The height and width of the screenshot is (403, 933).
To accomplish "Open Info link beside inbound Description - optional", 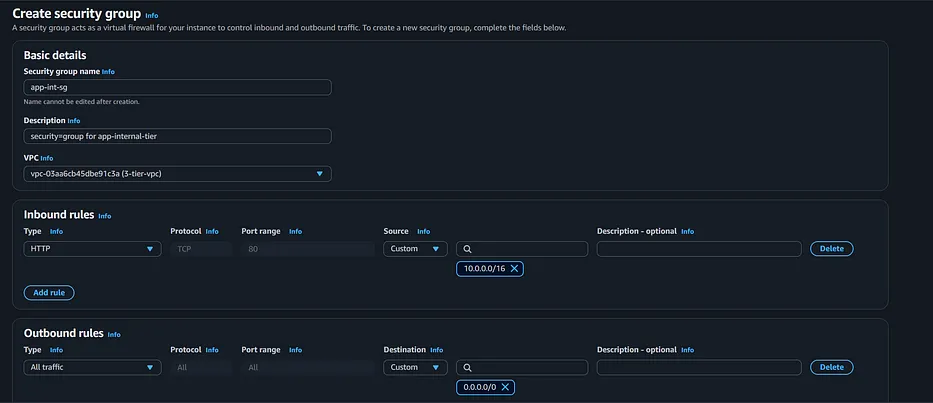I will click(687, 232).
